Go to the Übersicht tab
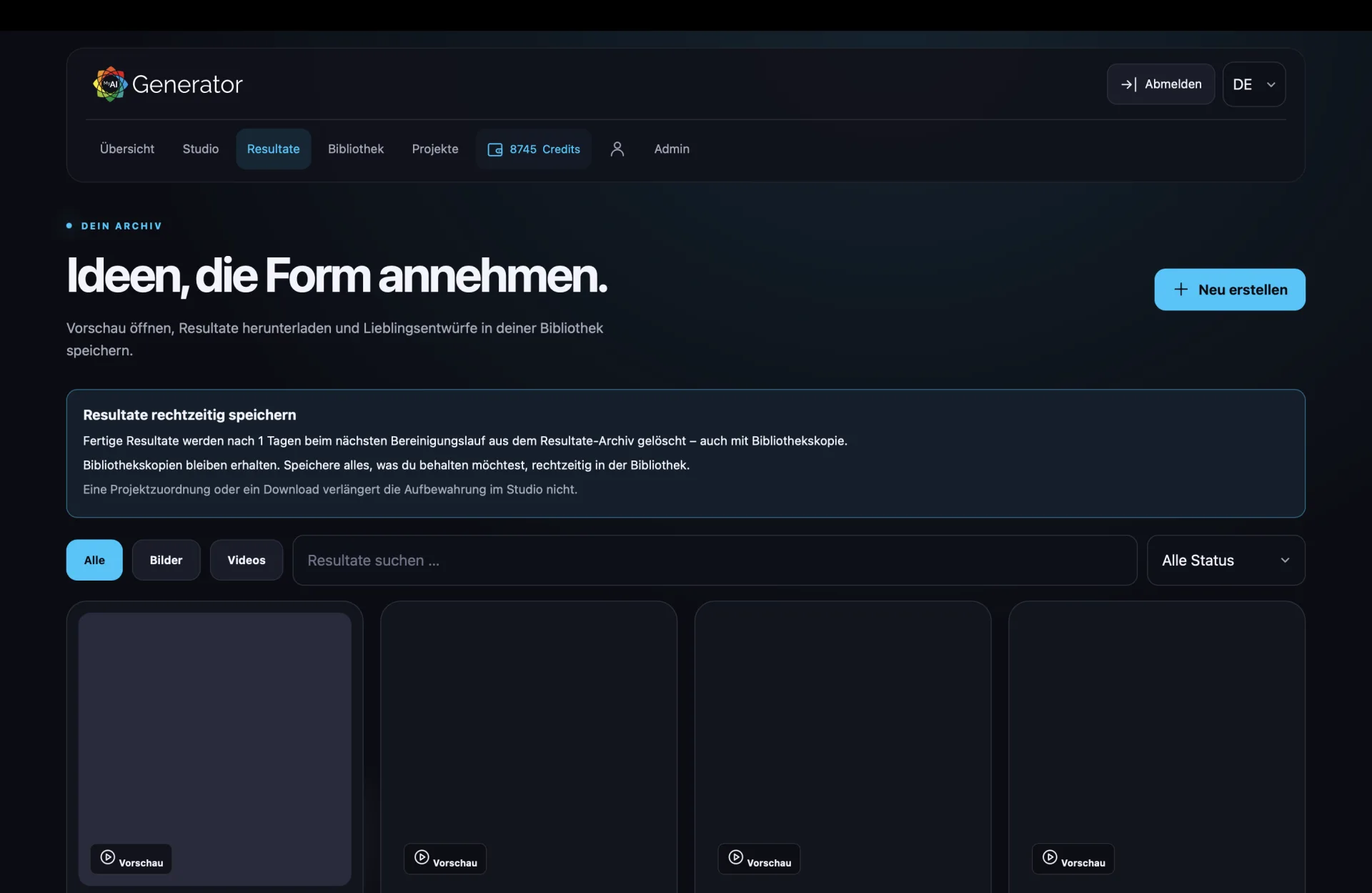Screen dimensions: 1372x893 click(127, 149)
